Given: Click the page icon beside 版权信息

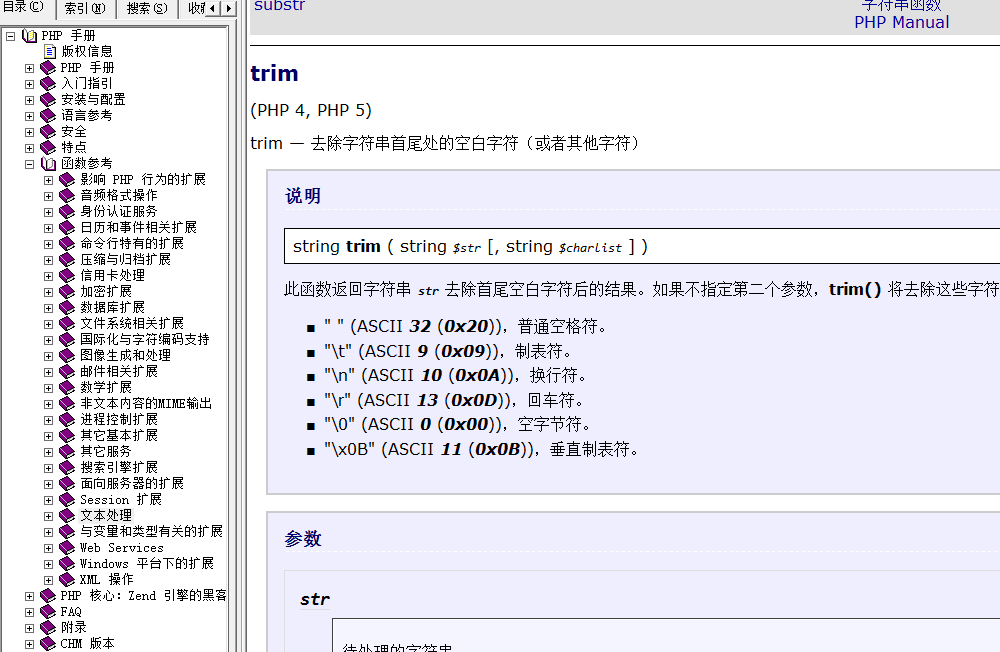Looking at the screenshot, I should click(x=50, y=52).
